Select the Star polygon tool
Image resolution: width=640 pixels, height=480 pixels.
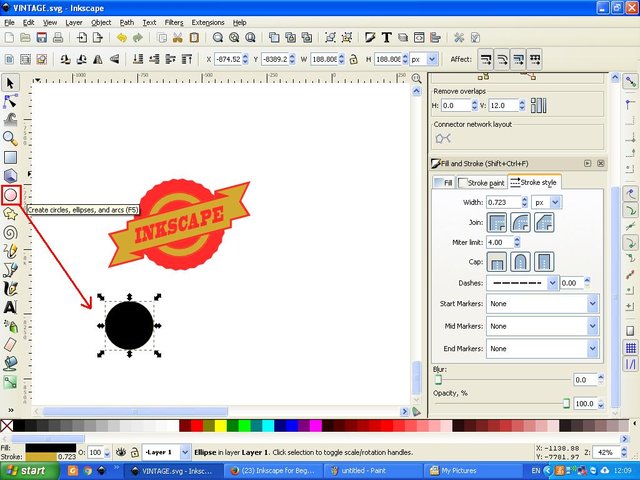[10, 213]
